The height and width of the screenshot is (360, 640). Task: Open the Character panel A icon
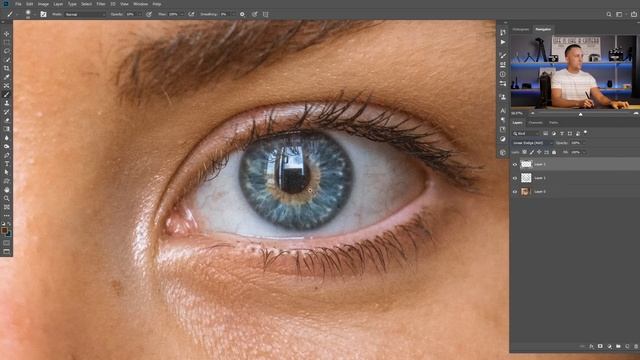pos(503,111)
